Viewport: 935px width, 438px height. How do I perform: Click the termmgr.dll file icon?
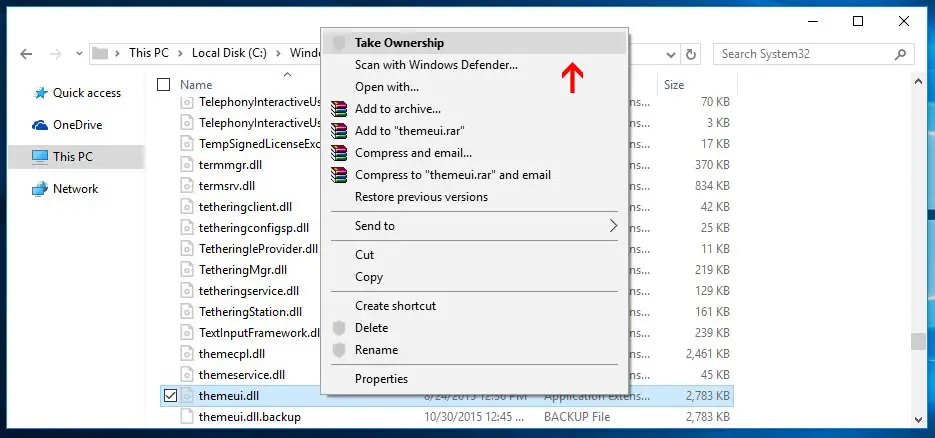(x=187, y=164)
